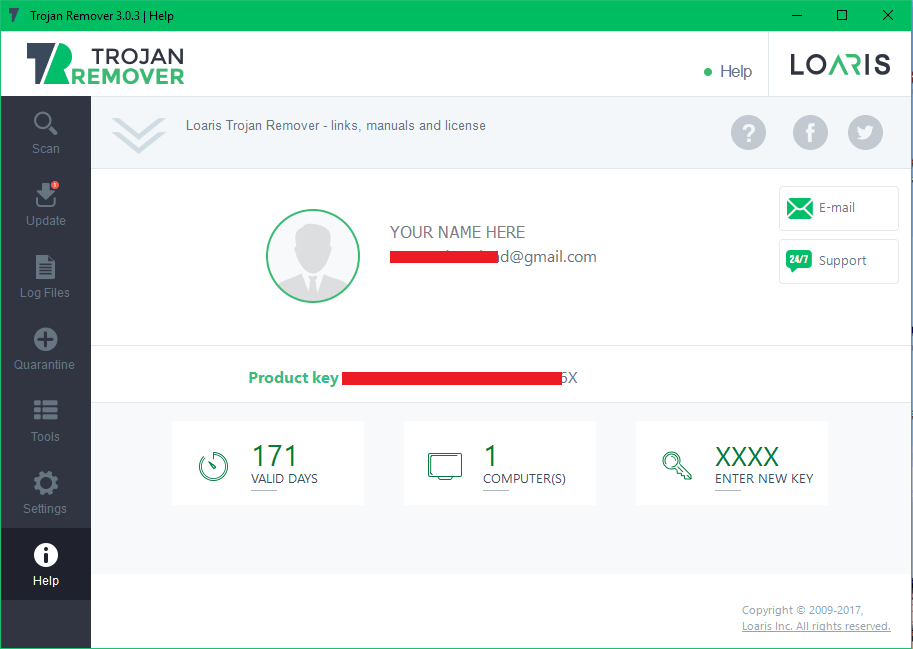The height and width of the screenshot is (649, 913).
Task: Open the Twitter icon
Action: click(865, 132)
